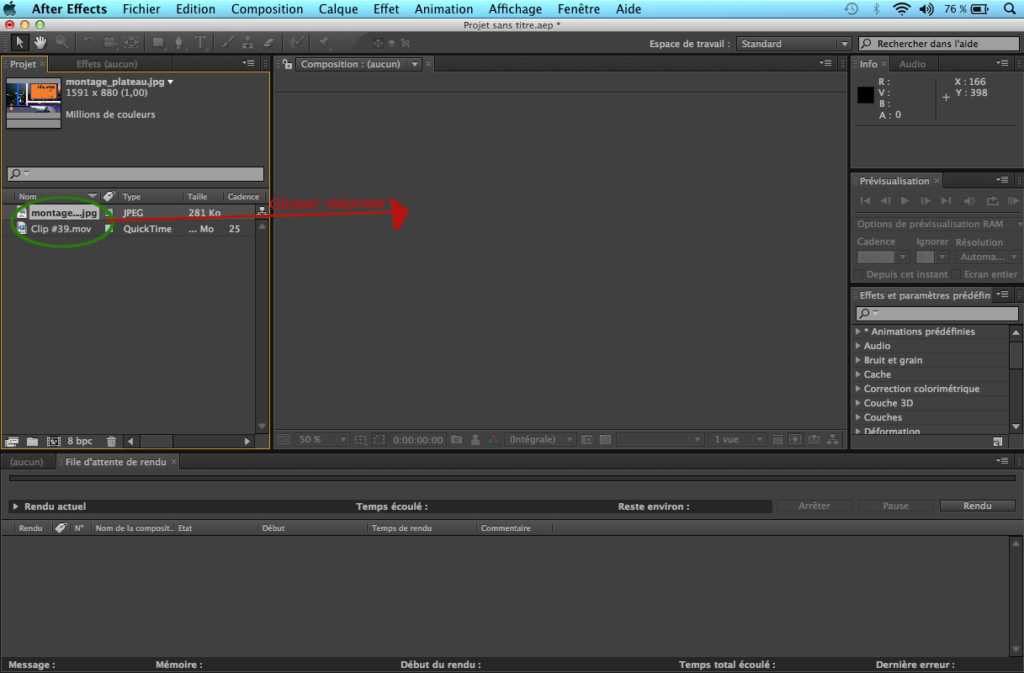Click the montage_plateau.jpg thumbnail preview
The image size is (1024, 673).
pos(33,102)
